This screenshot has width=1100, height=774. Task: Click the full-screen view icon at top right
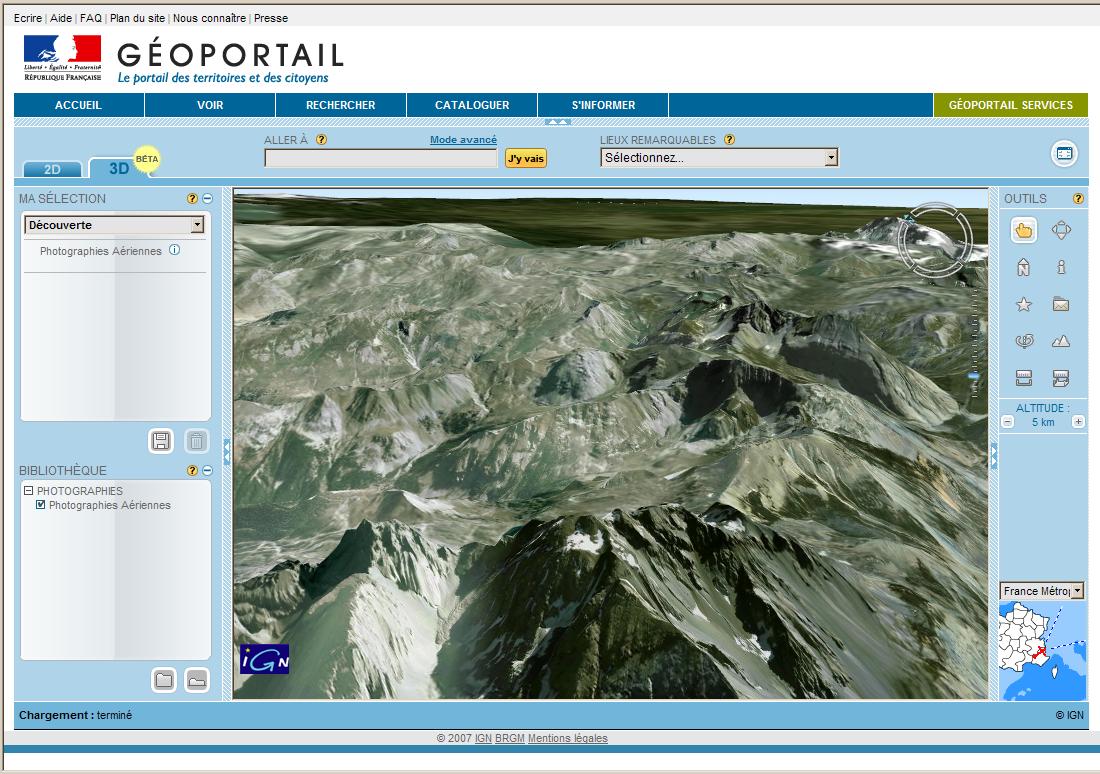[x=1064, y=154]
